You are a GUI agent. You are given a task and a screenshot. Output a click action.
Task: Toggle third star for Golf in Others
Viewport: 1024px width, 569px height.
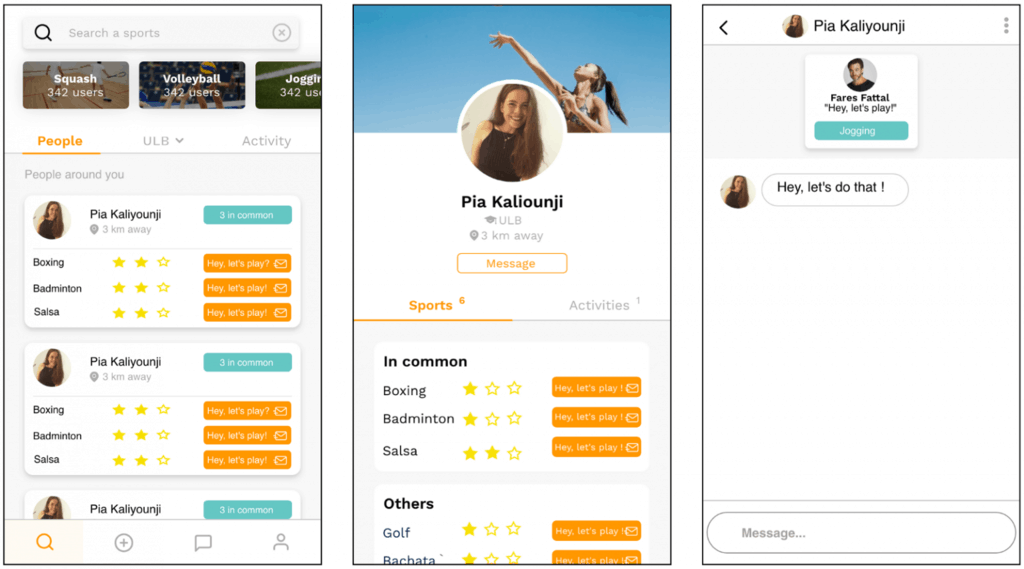[x=514, y=528]
